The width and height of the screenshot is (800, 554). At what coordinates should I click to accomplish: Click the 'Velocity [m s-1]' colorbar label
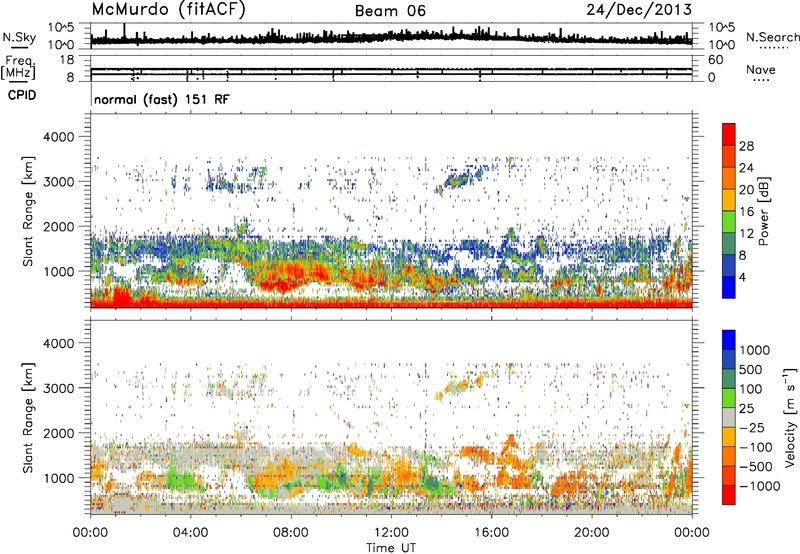(790, 418)
